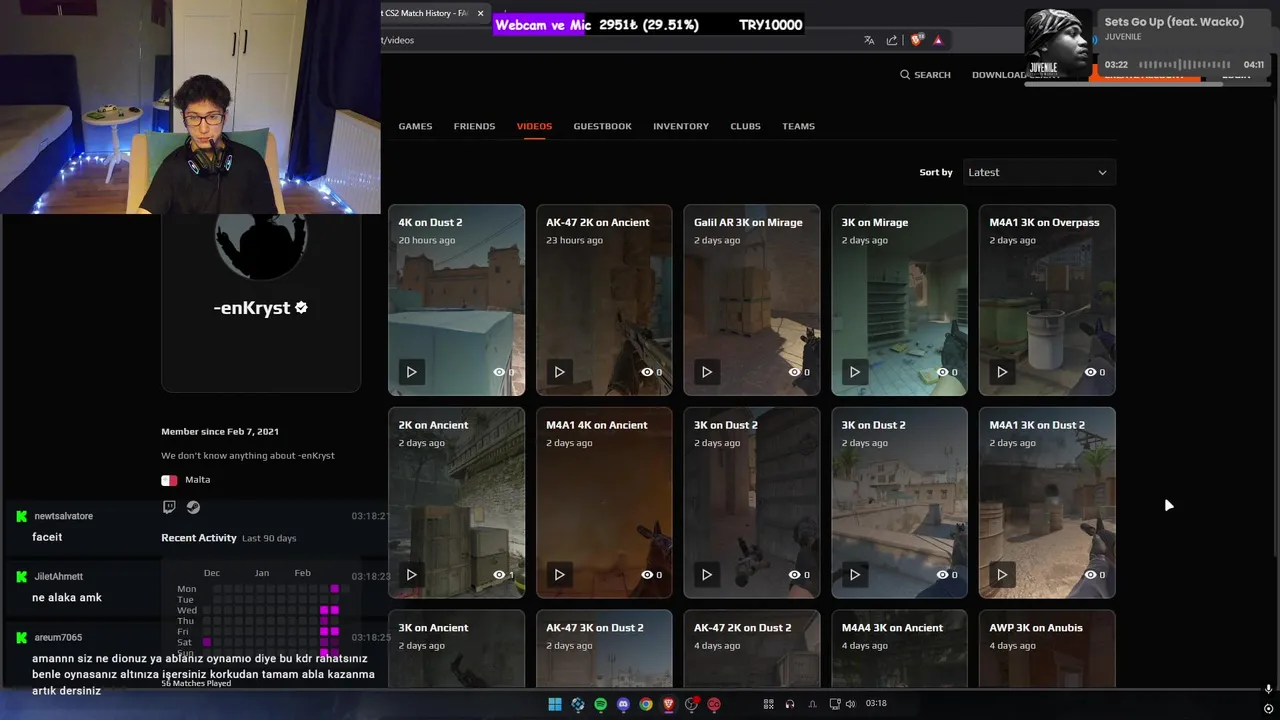Click chat username JiletAhmettt

click(x=58, y=577)
